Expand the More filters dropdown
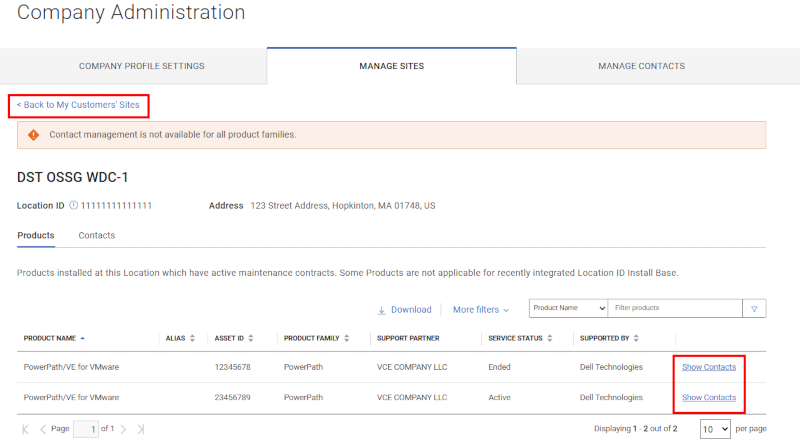The width and height of the screenshot is (800, 444). click(481, 310)
